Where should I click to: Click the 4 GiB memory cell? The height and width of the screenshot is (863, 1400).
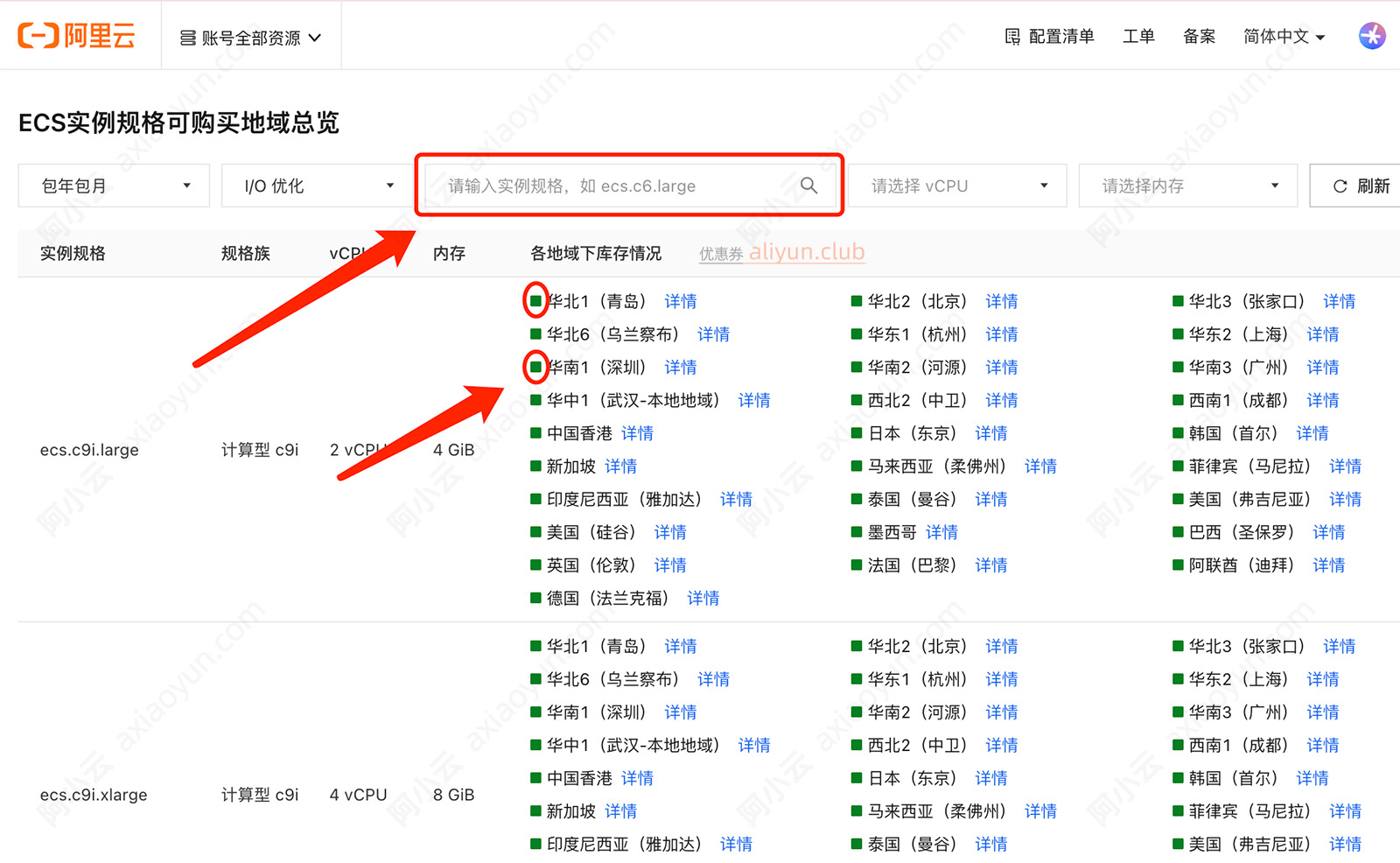pos(453,450)
